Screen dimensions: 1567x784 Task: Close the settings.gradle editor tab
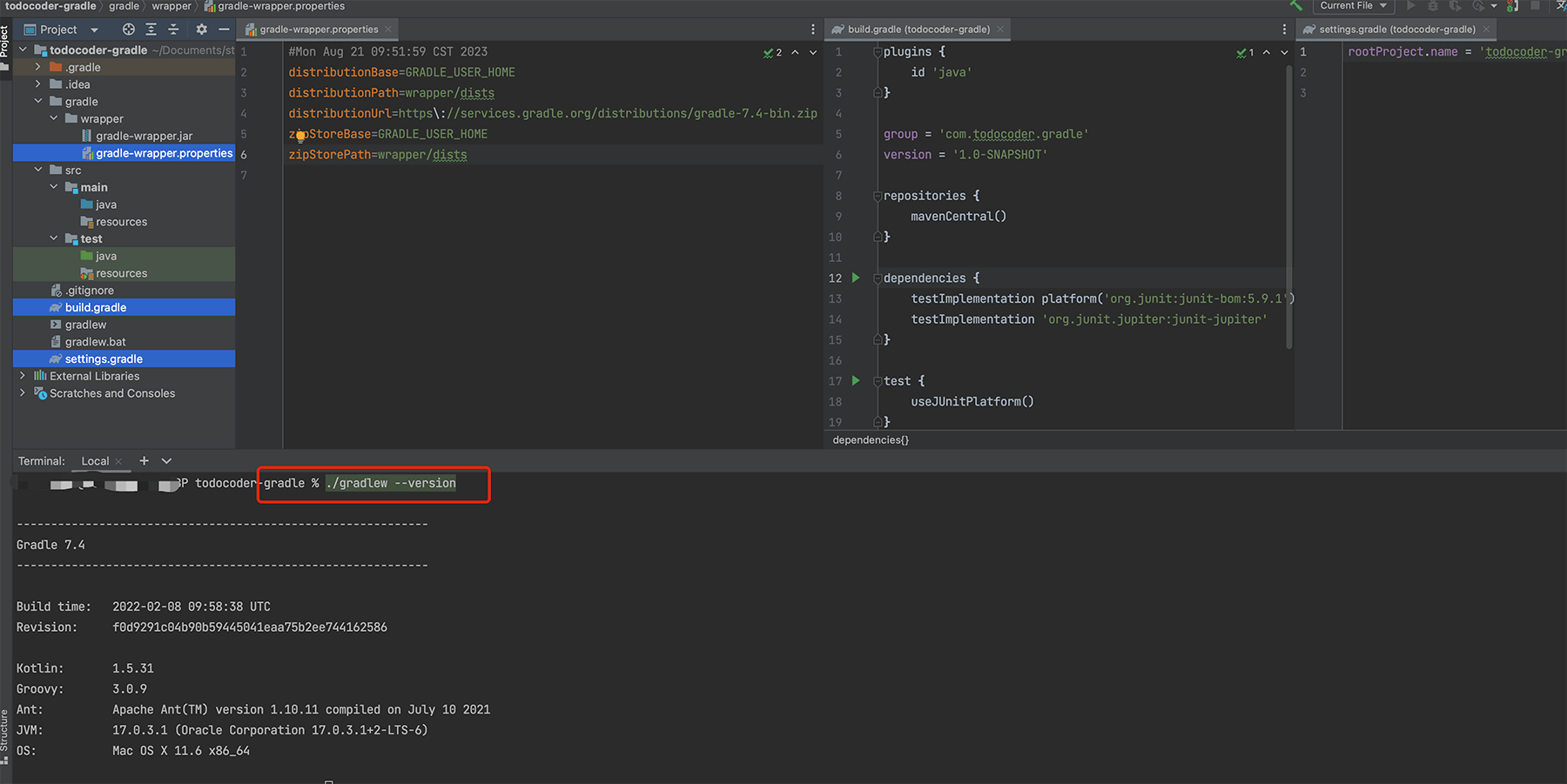point(1486,30)
